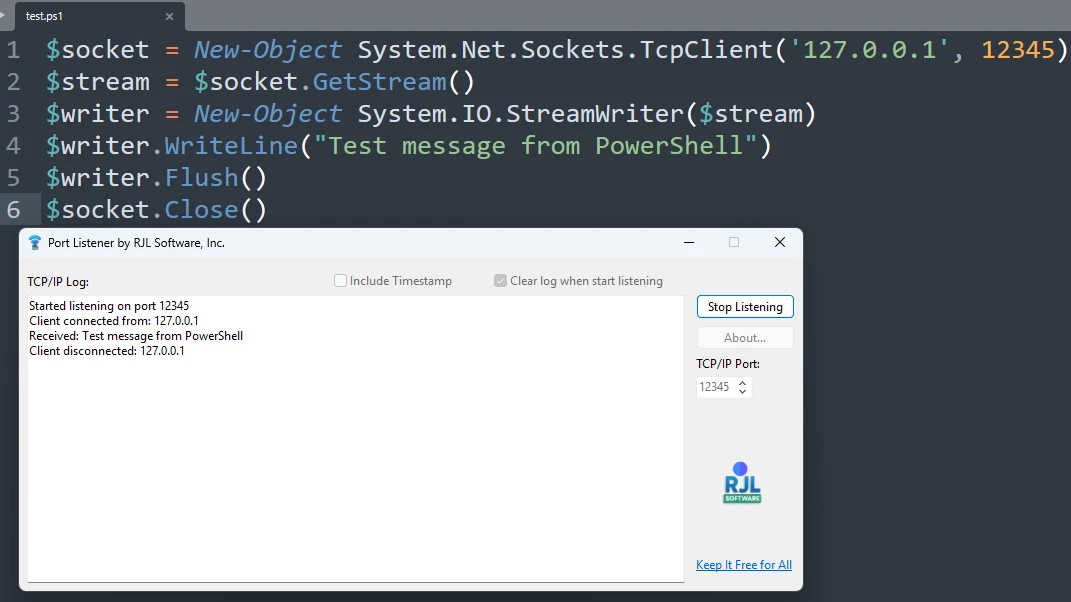
Task: Click the '127.0.0.1' string literal on line 1
Action: click(x=867, y=49)
